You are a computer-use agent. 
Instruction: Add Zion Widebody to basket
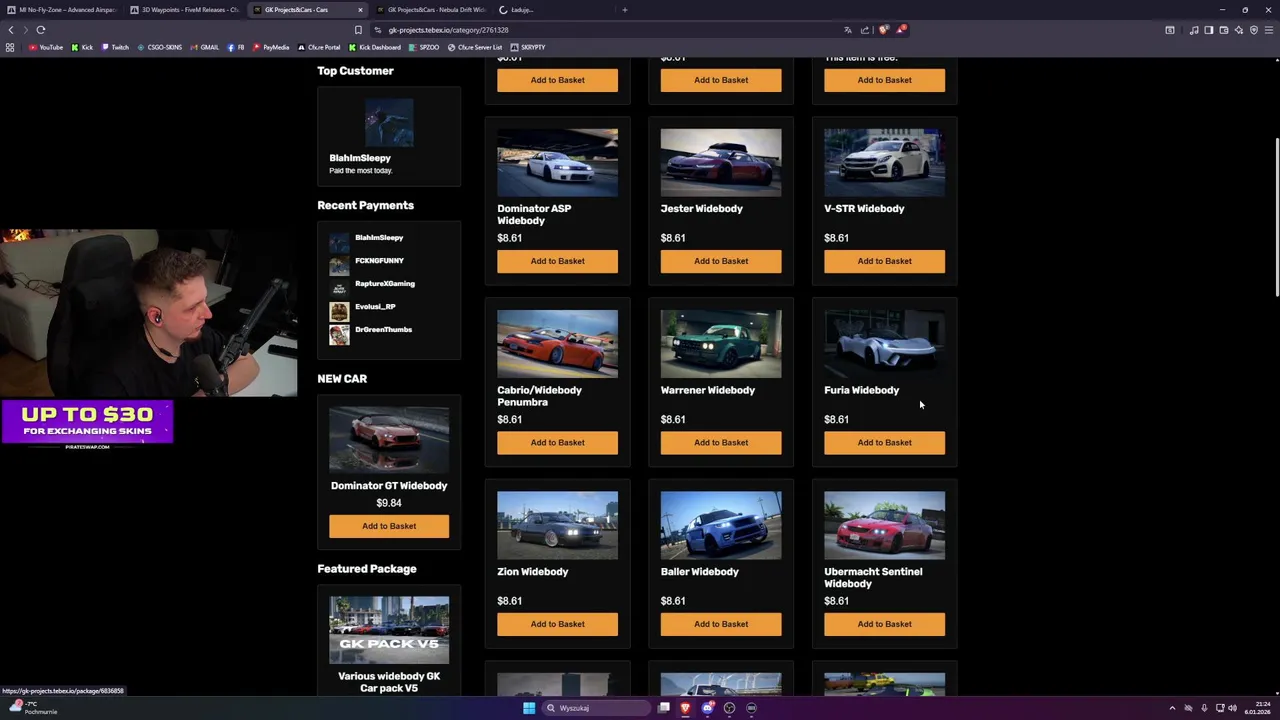(x=557, y=624)
